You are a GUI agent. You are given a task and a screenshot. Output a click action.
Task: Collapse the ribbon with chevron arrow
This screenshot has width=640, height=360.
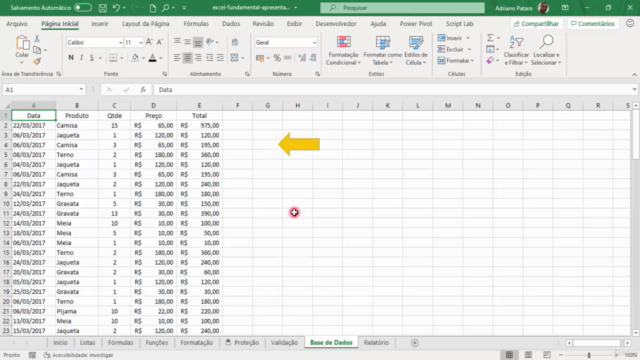coord(634,75)
